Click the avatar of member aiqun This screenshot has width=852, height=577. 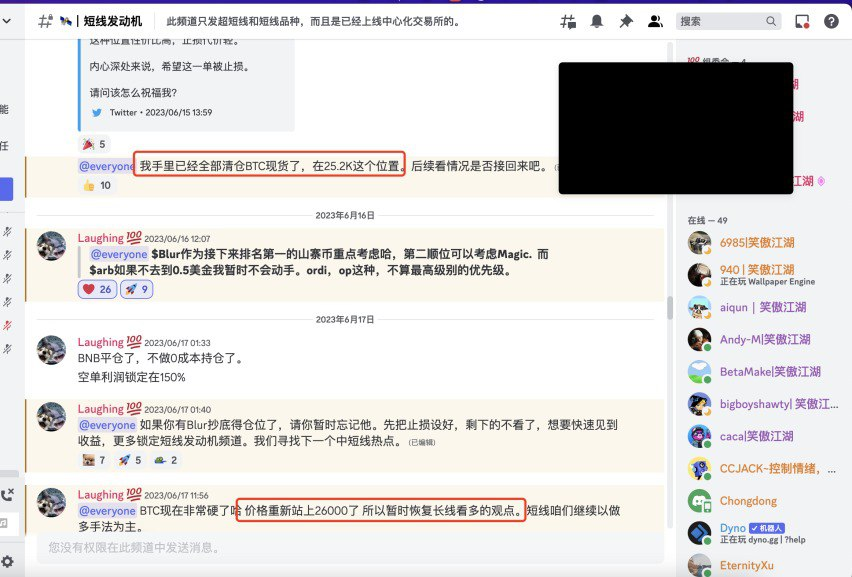699,308
